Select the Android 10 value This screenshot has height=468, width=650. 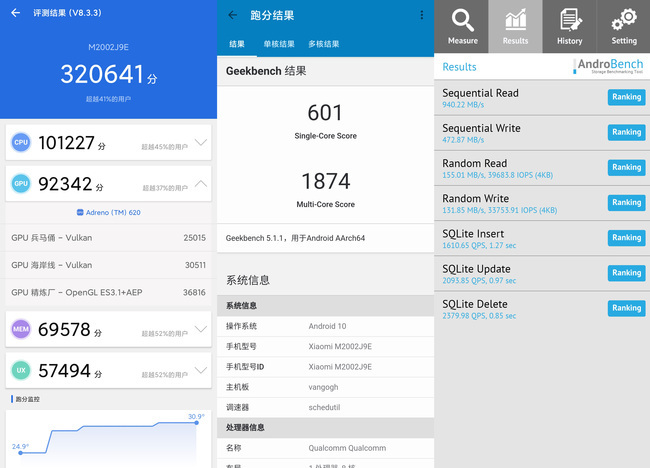point(327,326)
